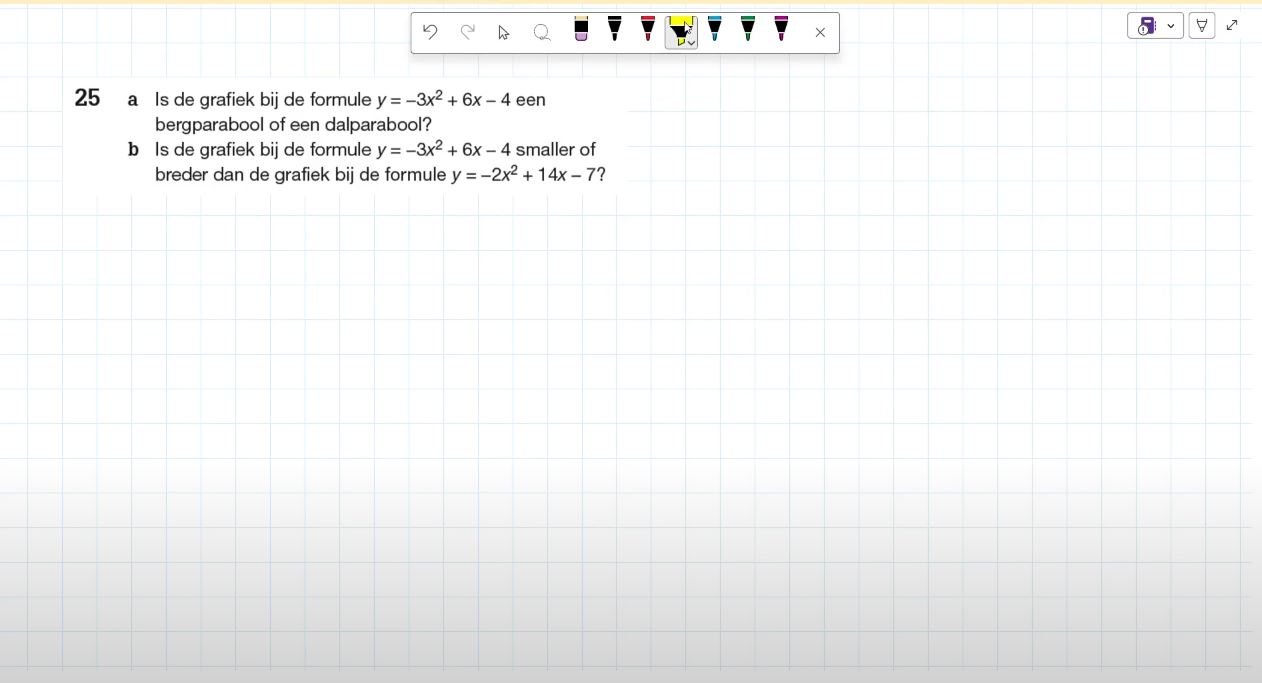Pick the eraser tool
The height and width of the screenshot is (683, 1262).
[581, 30]
